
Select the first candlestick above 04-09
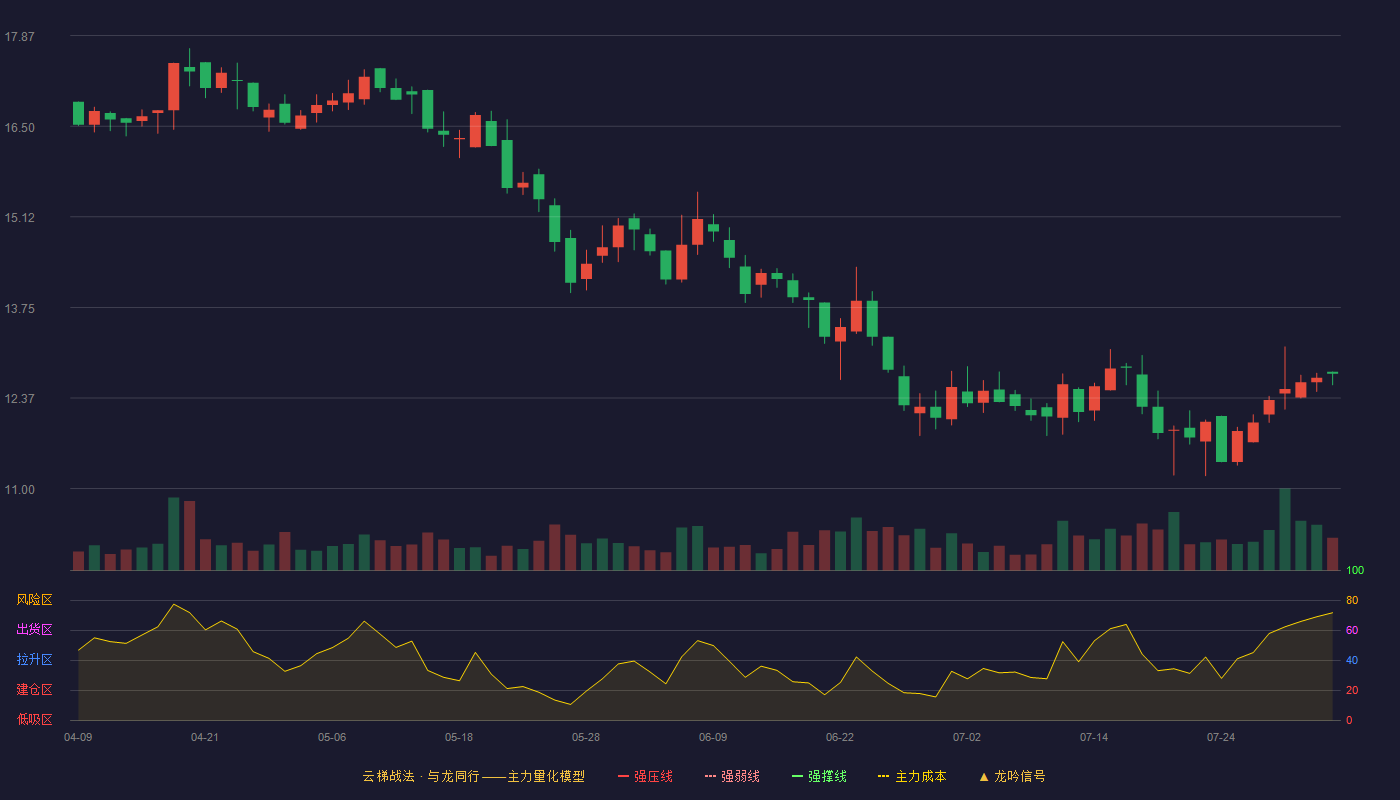coord(78,114)
